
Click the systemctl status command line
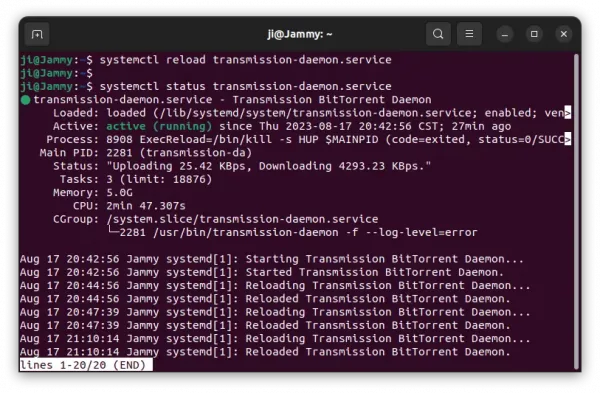click(x=206, y=86)
